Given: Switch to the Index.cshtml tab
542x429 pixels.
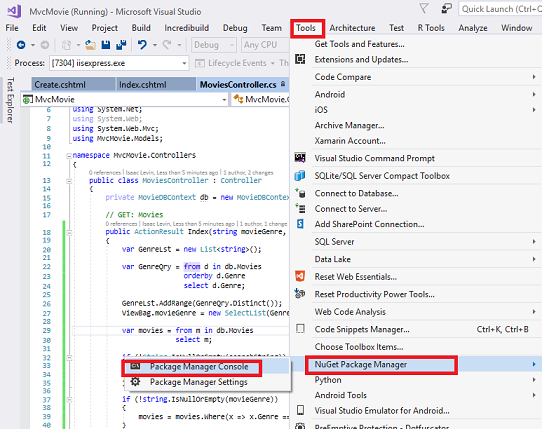Looking at the screenshot, I should 142,85.
